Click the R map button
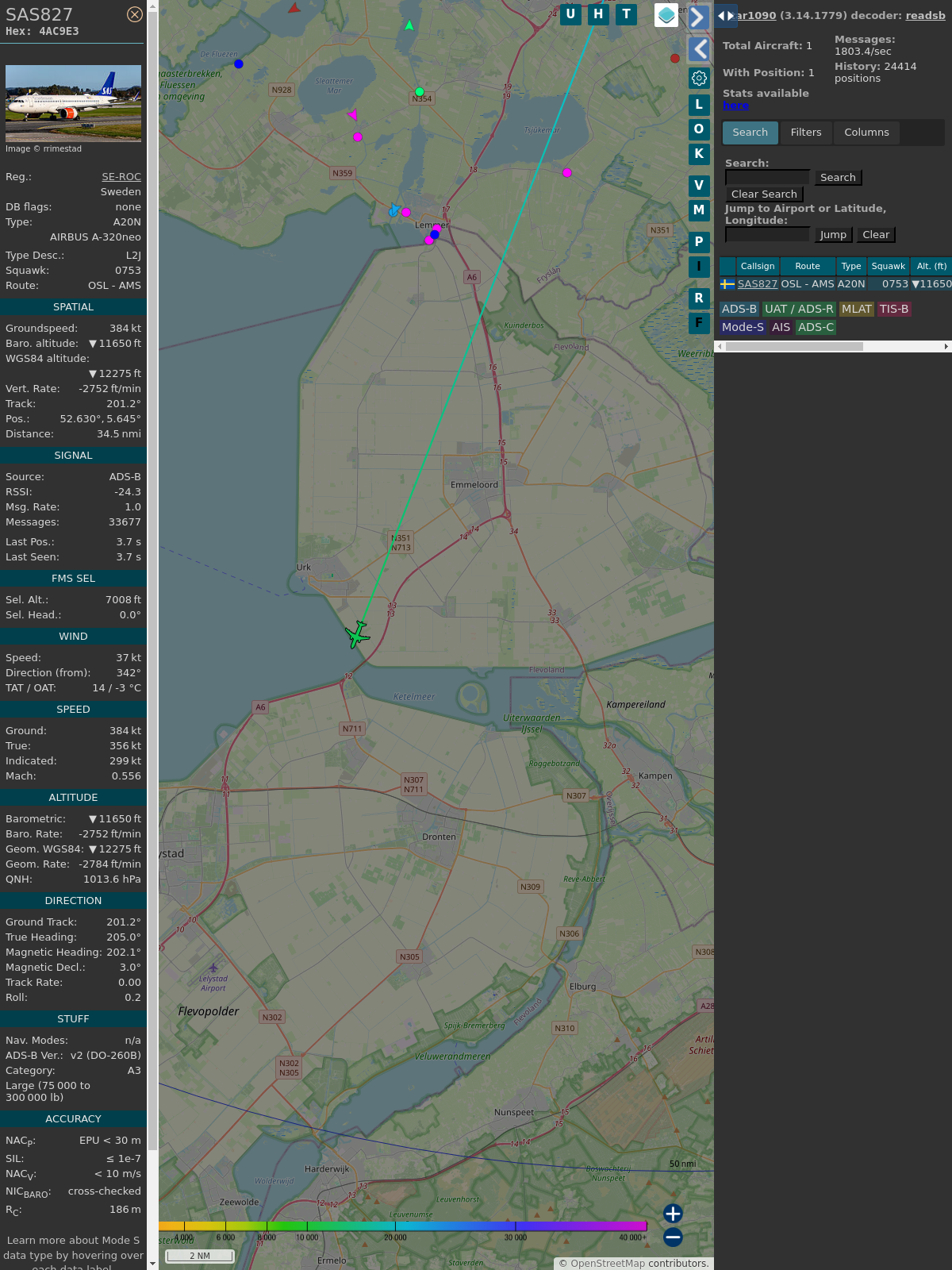This screenshot has height=1270, width=952. coord(699,298)
